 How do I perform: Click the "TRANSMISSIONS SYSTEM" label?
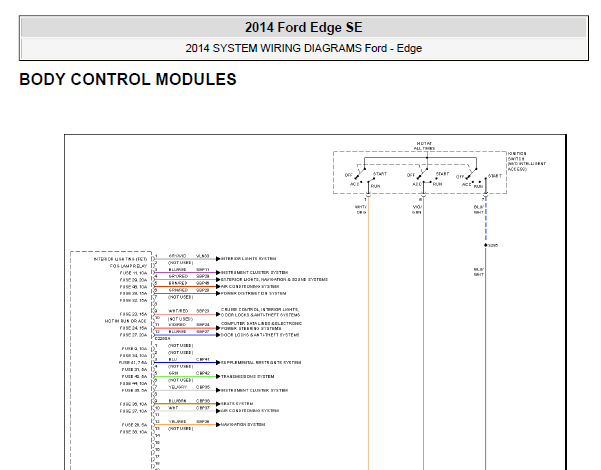point(248,376)
